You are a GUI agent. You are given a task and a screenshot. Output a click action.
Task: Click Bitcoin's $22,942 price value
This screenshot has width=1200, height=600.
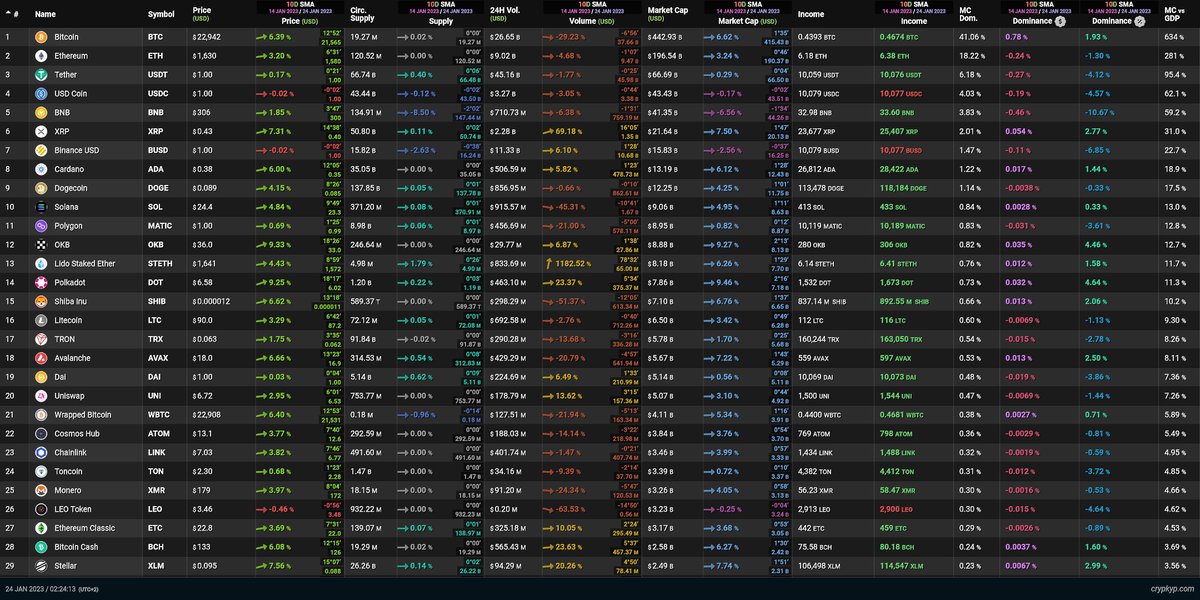(205, 37)
